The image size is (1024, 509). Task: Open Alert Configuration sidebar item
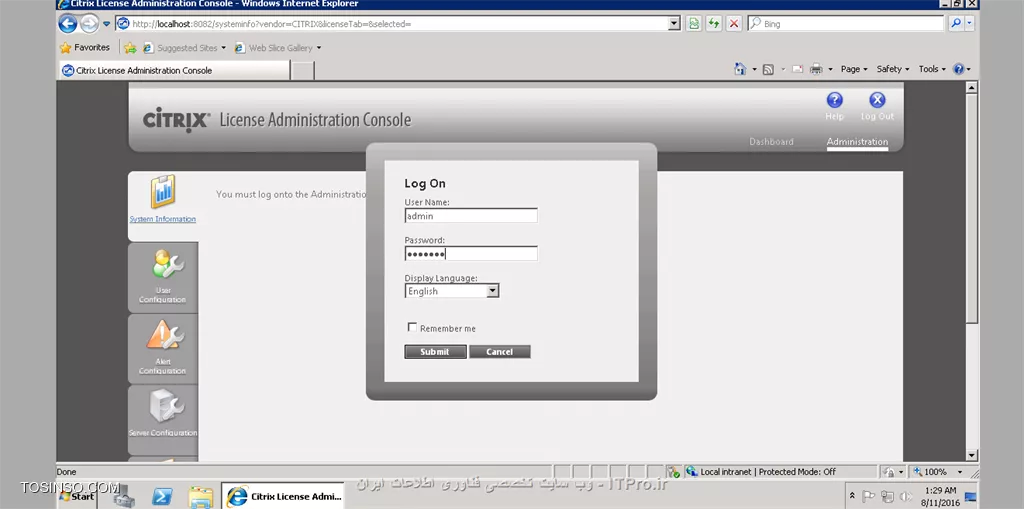coord(163,348)
